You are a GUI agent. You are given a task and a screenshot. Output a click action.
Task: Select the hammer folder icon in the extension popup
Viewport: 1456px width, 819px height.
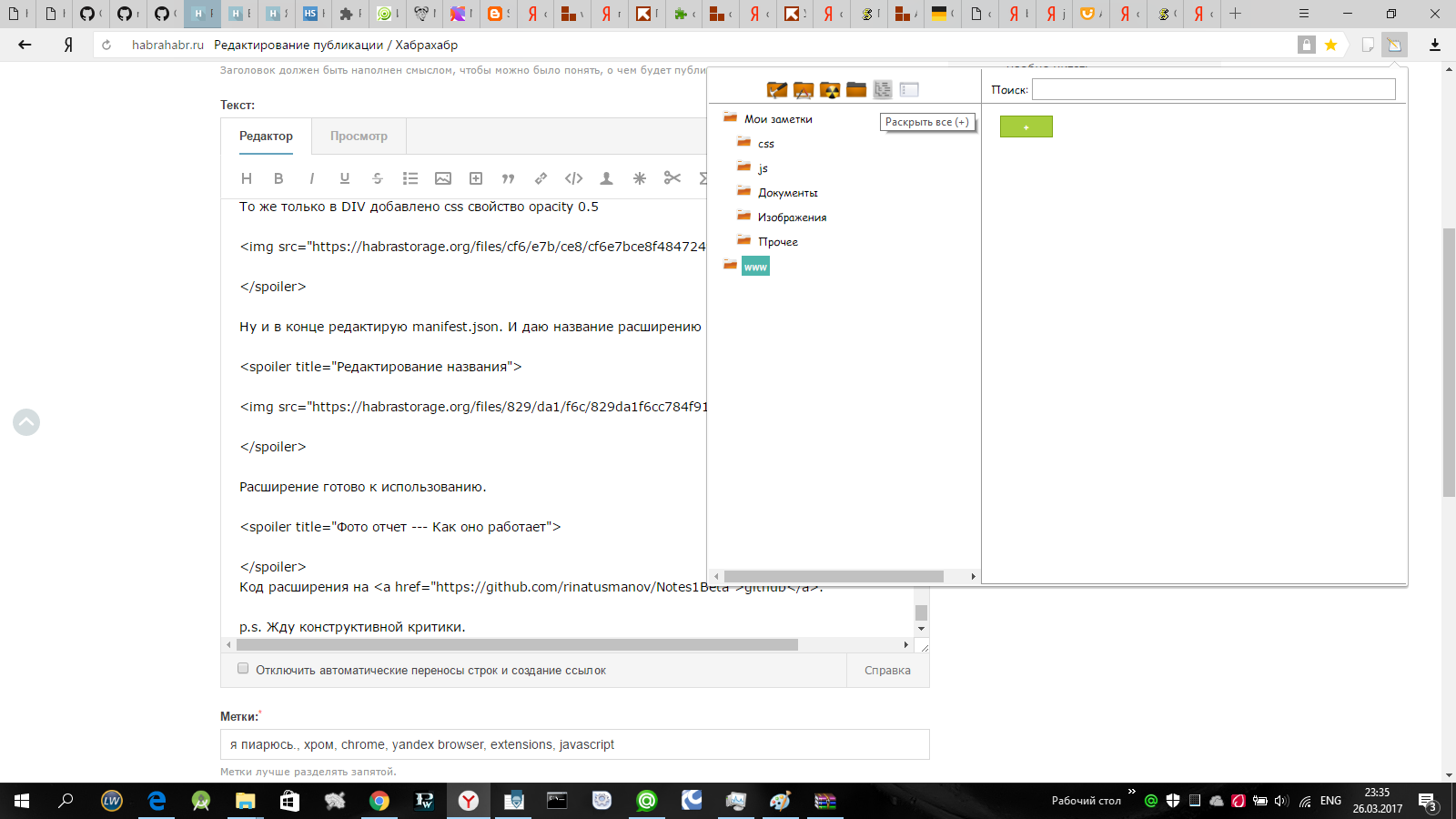click(x=776, y=89)
